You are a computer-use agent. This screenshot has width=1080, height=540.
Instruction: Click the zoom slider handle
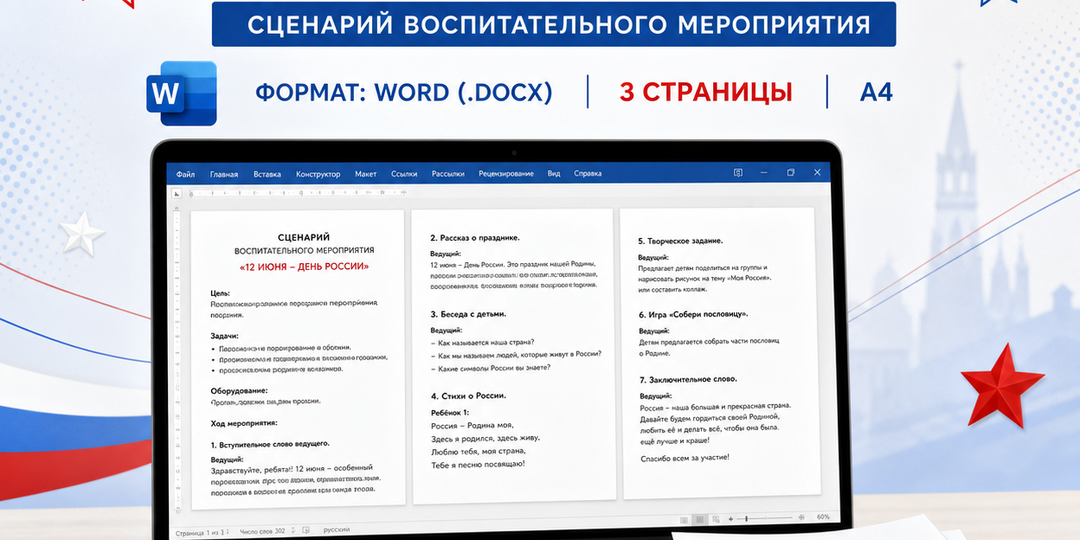click(747, 518)
